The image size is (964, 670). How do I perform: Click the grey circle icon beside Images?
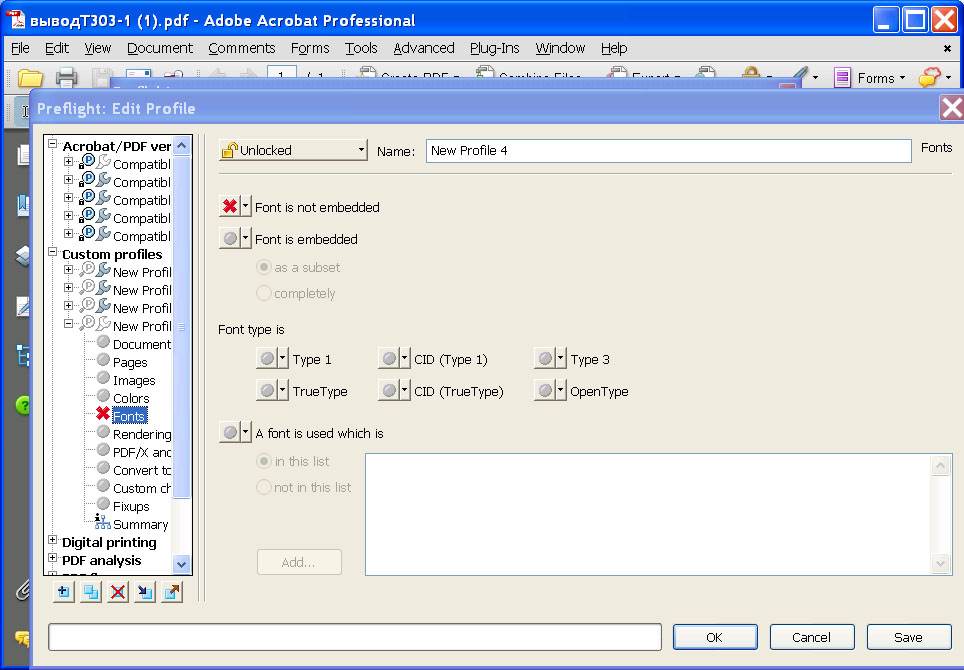(103, 377)
